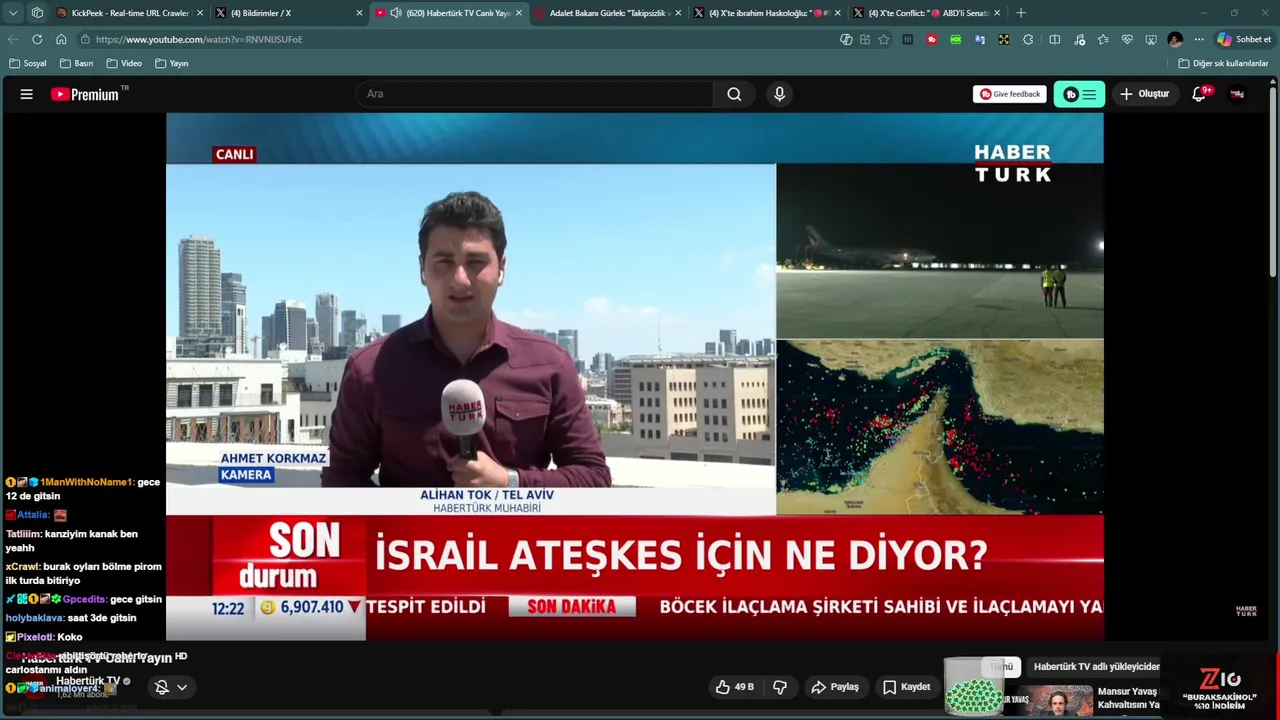Screen dimensions: 1280x720
Task: Toggle Edge split screen view
Action: [1055, 39]
